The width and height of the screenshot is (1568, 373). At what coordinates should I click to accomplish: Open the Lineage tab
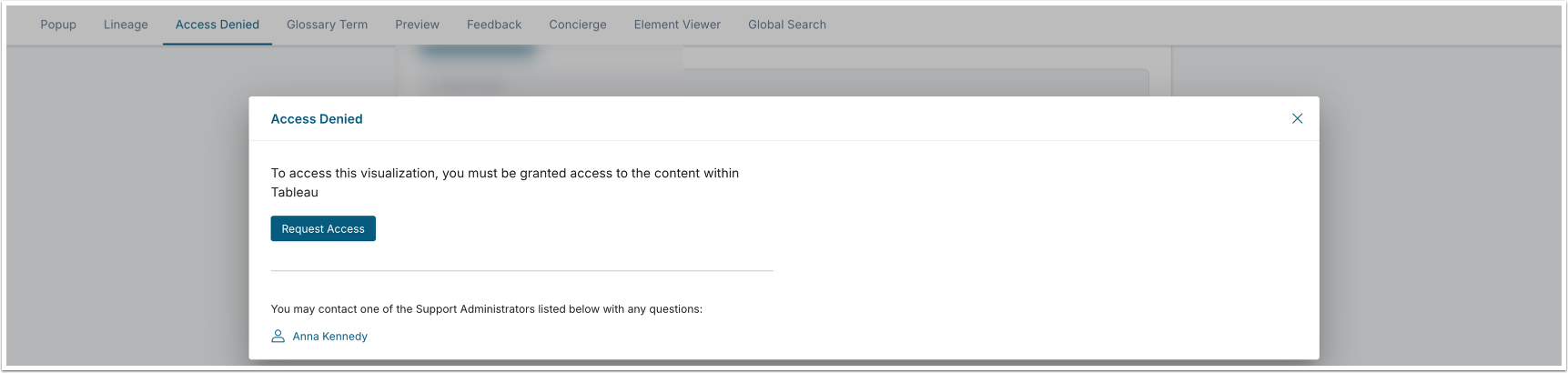(x=126, y=25)
